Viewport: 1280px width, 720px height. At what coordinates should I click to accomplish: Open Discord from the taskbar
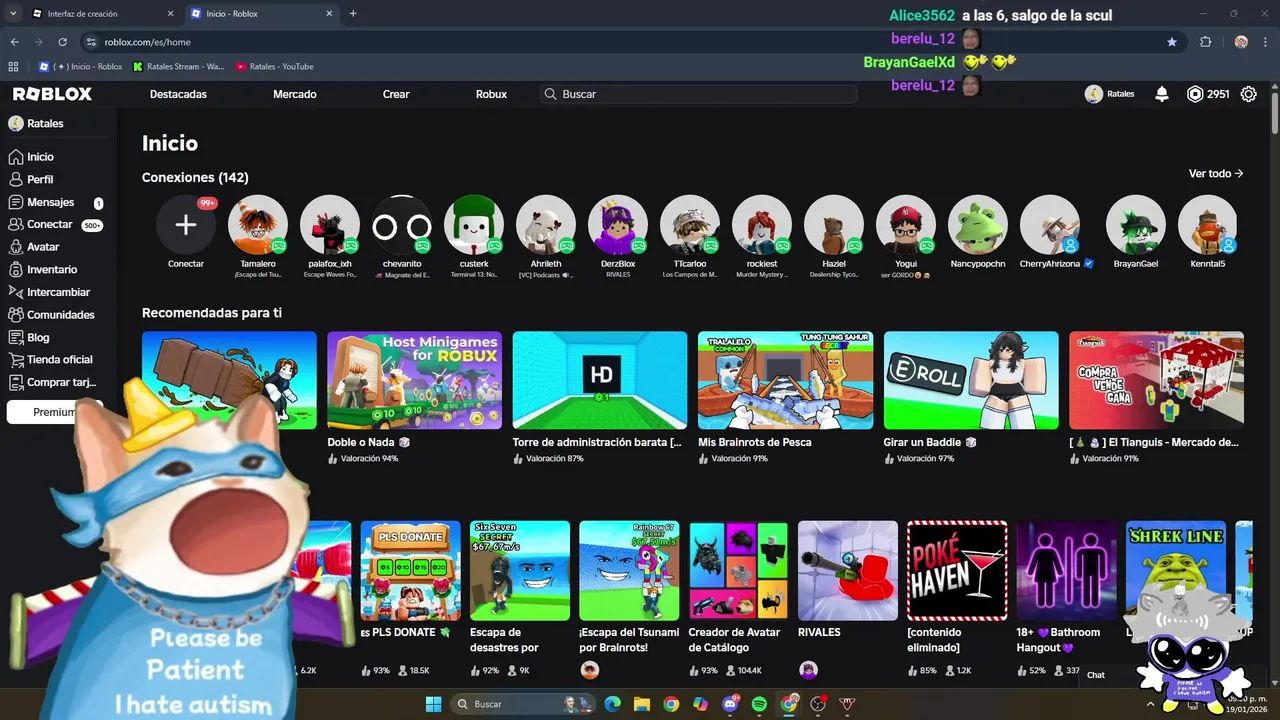point(730,704)
